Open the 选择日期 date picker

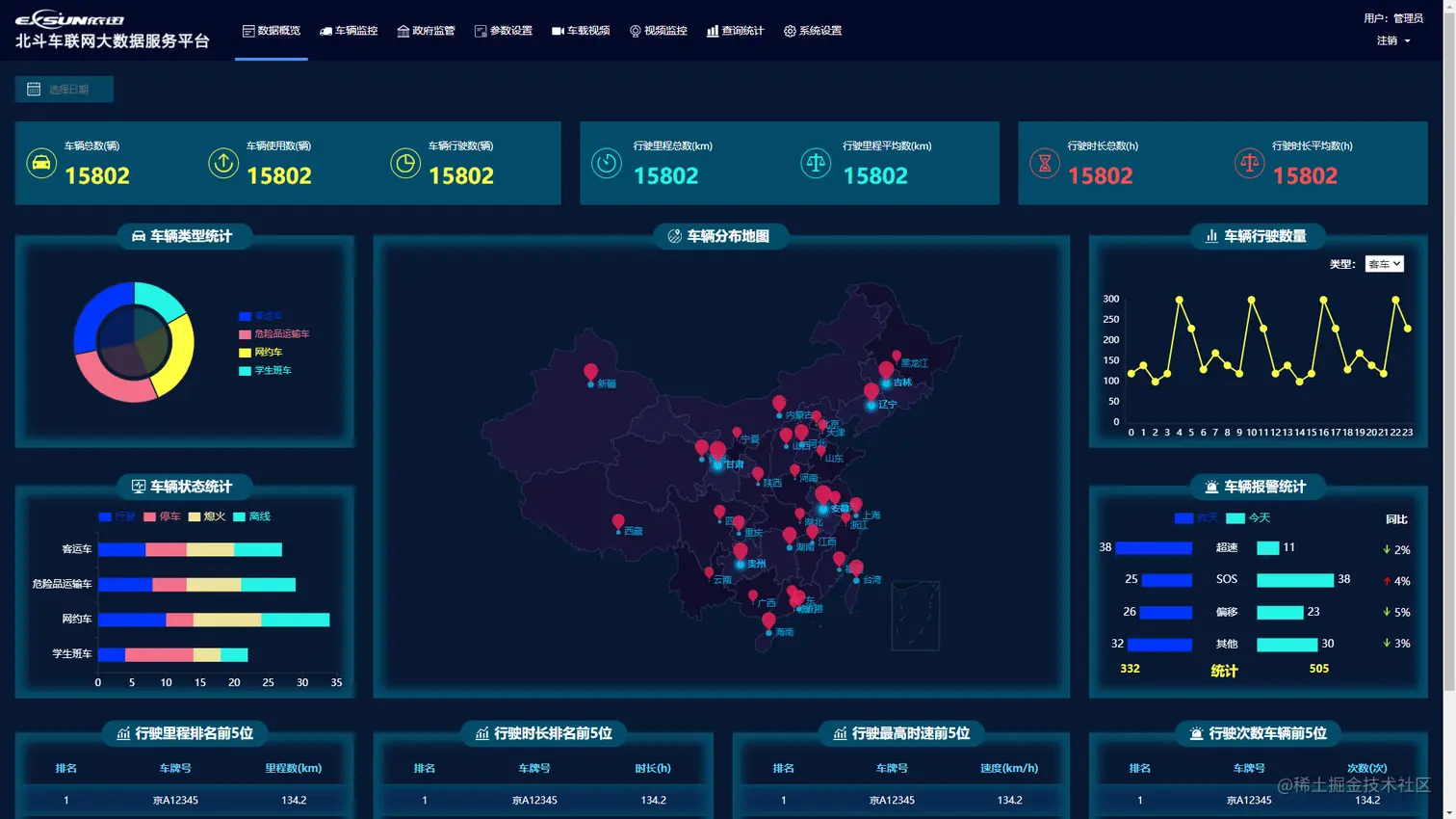click(64, 89)
